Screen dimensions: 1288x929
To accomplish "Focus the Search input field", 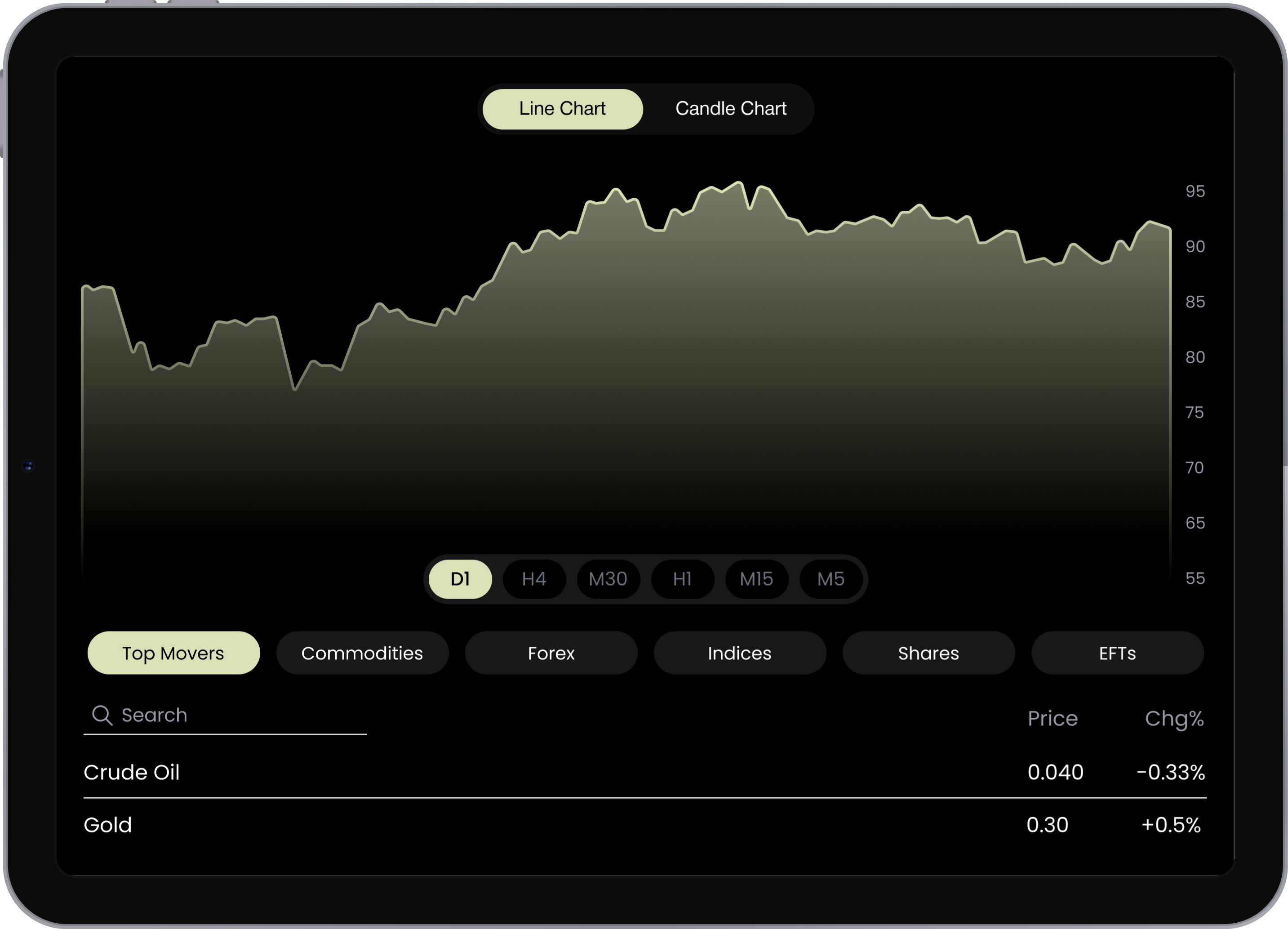I will [x=239, y=716].
